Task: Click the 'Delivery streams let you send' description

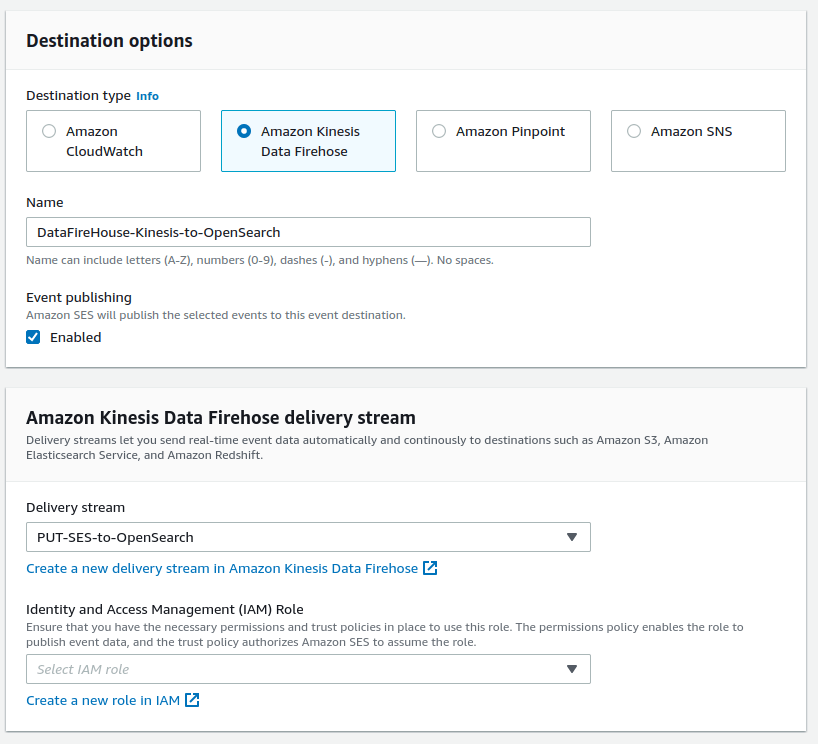Action: click(x=367, y=448)
